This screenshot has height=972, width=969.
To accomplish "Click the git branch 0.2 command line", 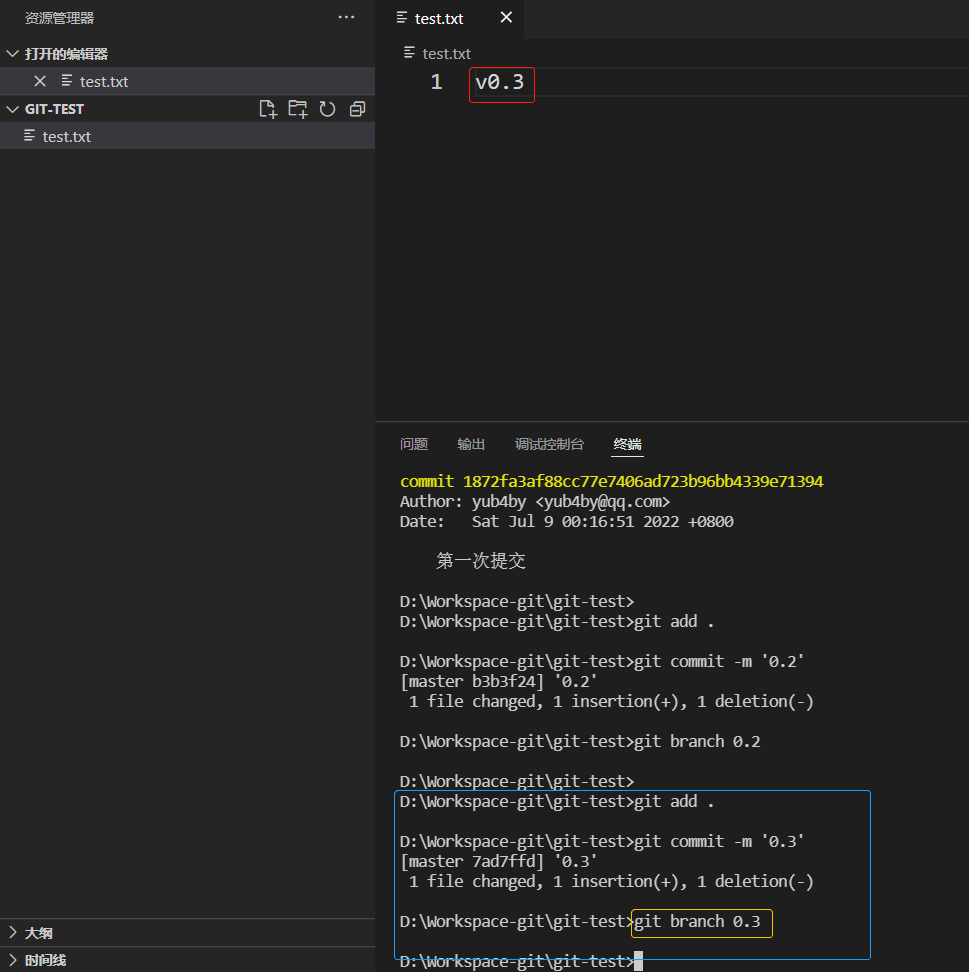I will pos(580,741).
